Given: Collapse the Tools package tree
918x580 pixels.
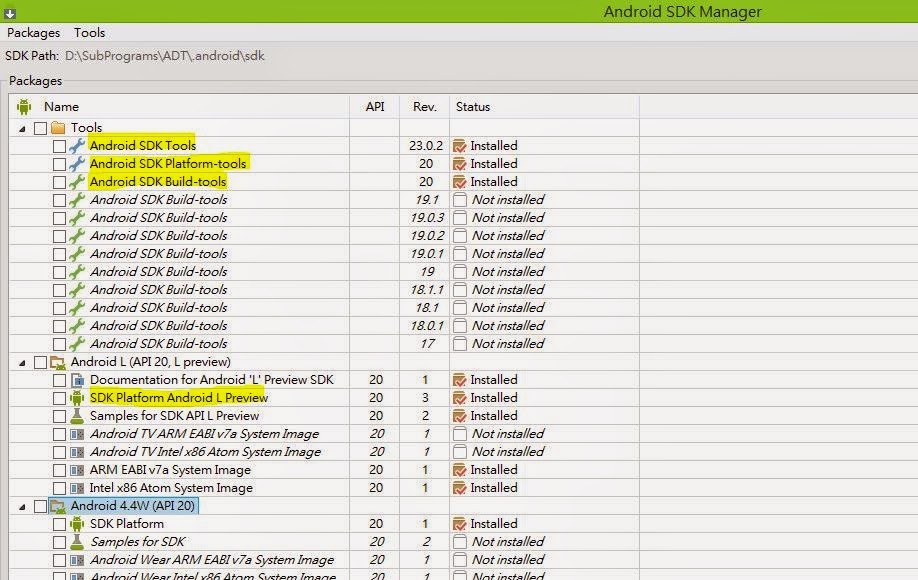Looking at the screenshot, I should (x=23, y=127).
